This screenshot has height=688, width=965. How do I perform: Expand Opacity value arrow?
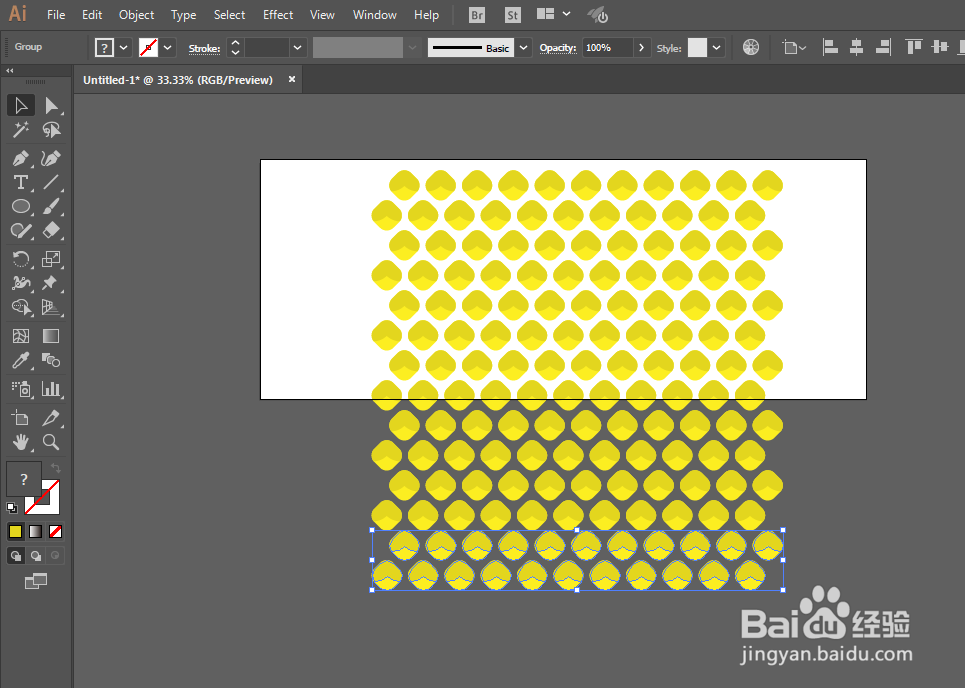pos(641,47)
